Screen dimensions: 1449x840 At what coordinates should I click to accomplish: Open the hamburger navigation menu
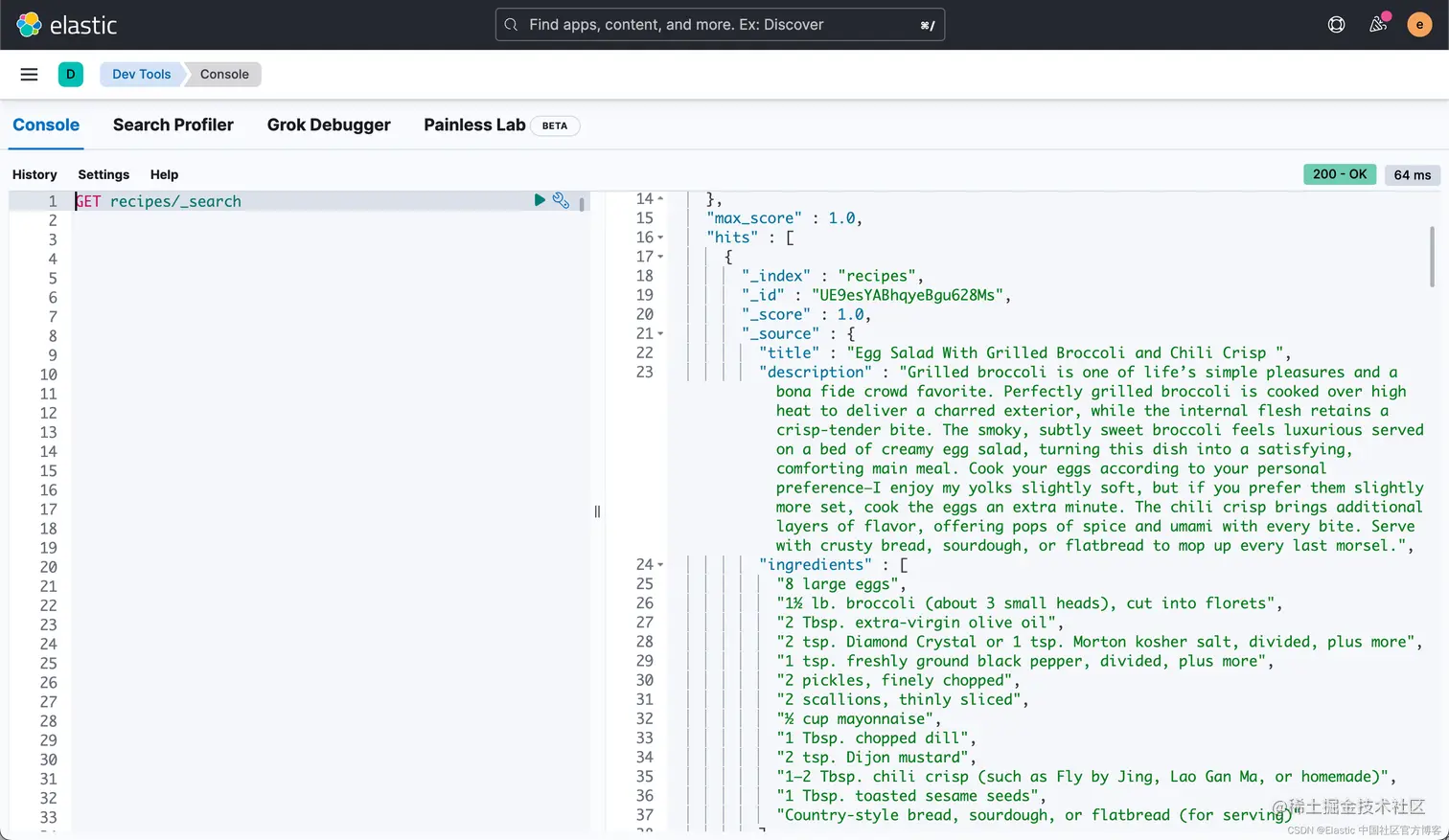(30, 74)
